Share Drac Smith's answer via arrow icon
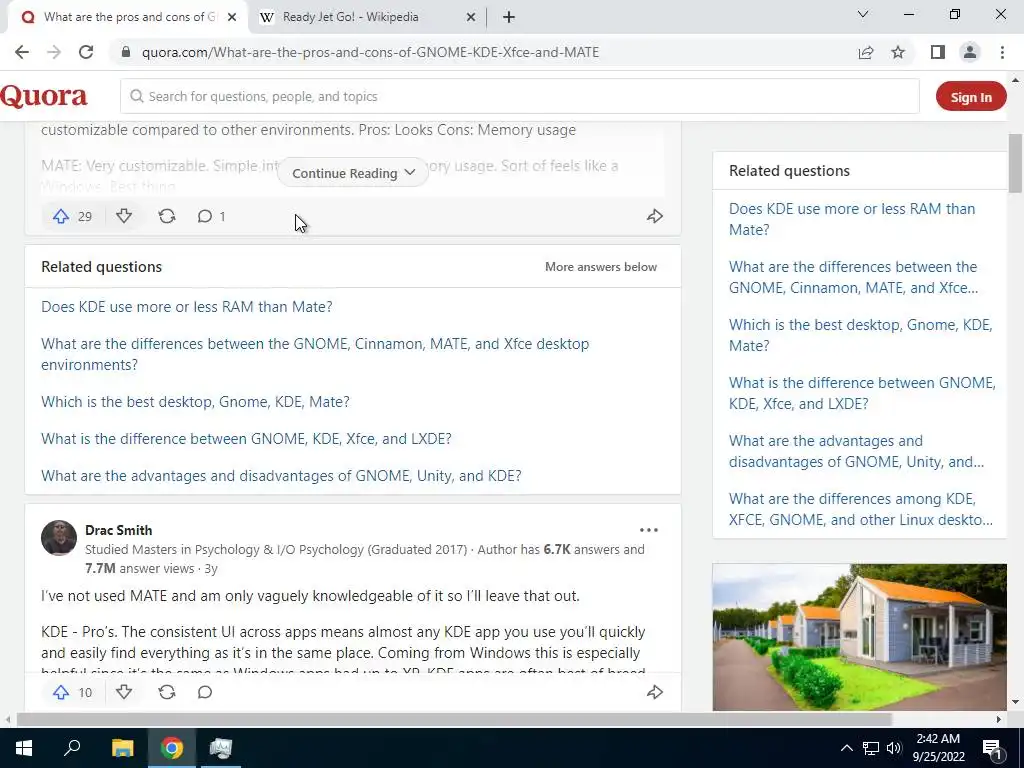 point(654,692)
